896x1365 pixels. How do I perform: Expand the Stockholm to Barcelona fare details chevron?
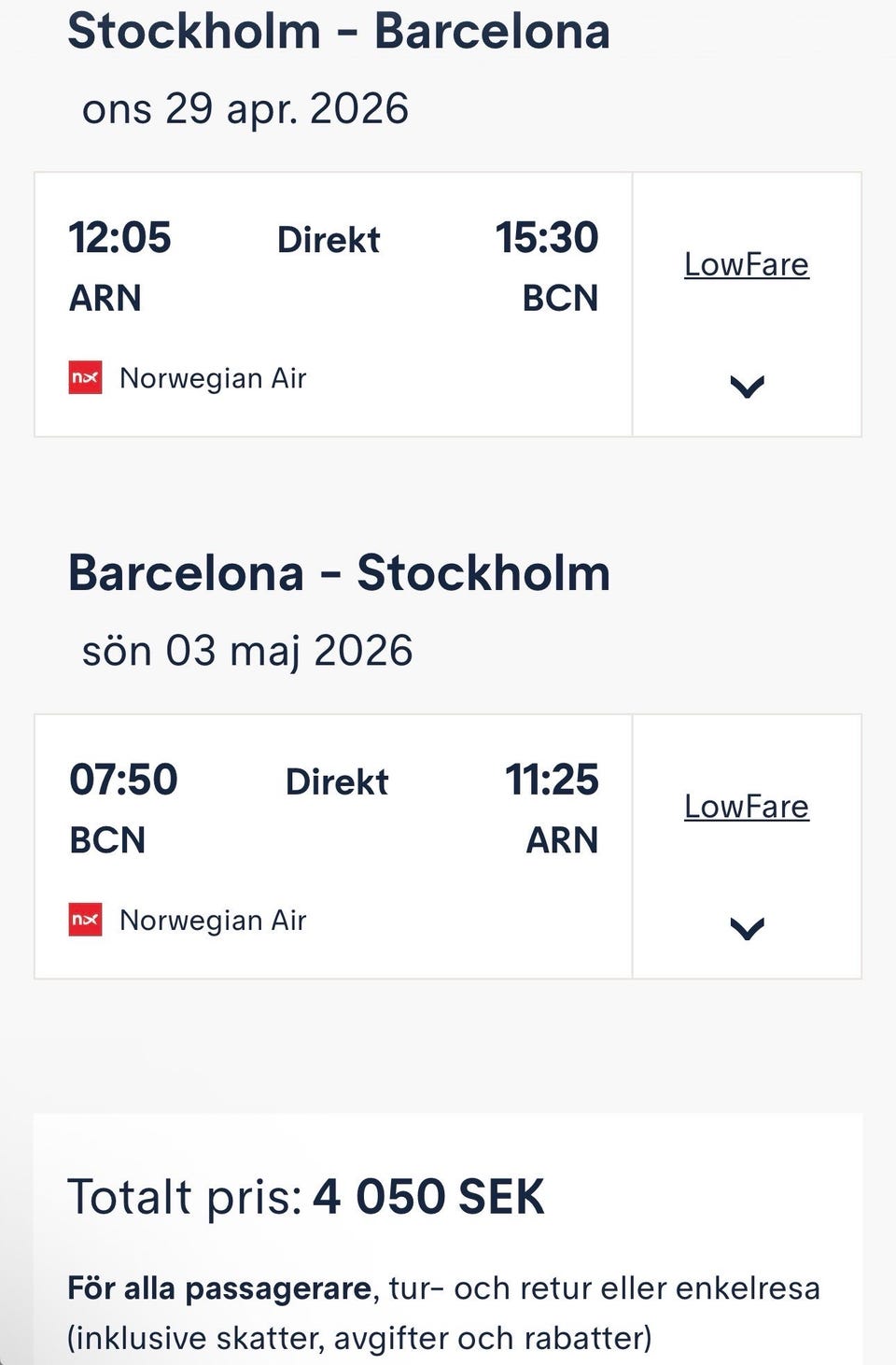747,386
